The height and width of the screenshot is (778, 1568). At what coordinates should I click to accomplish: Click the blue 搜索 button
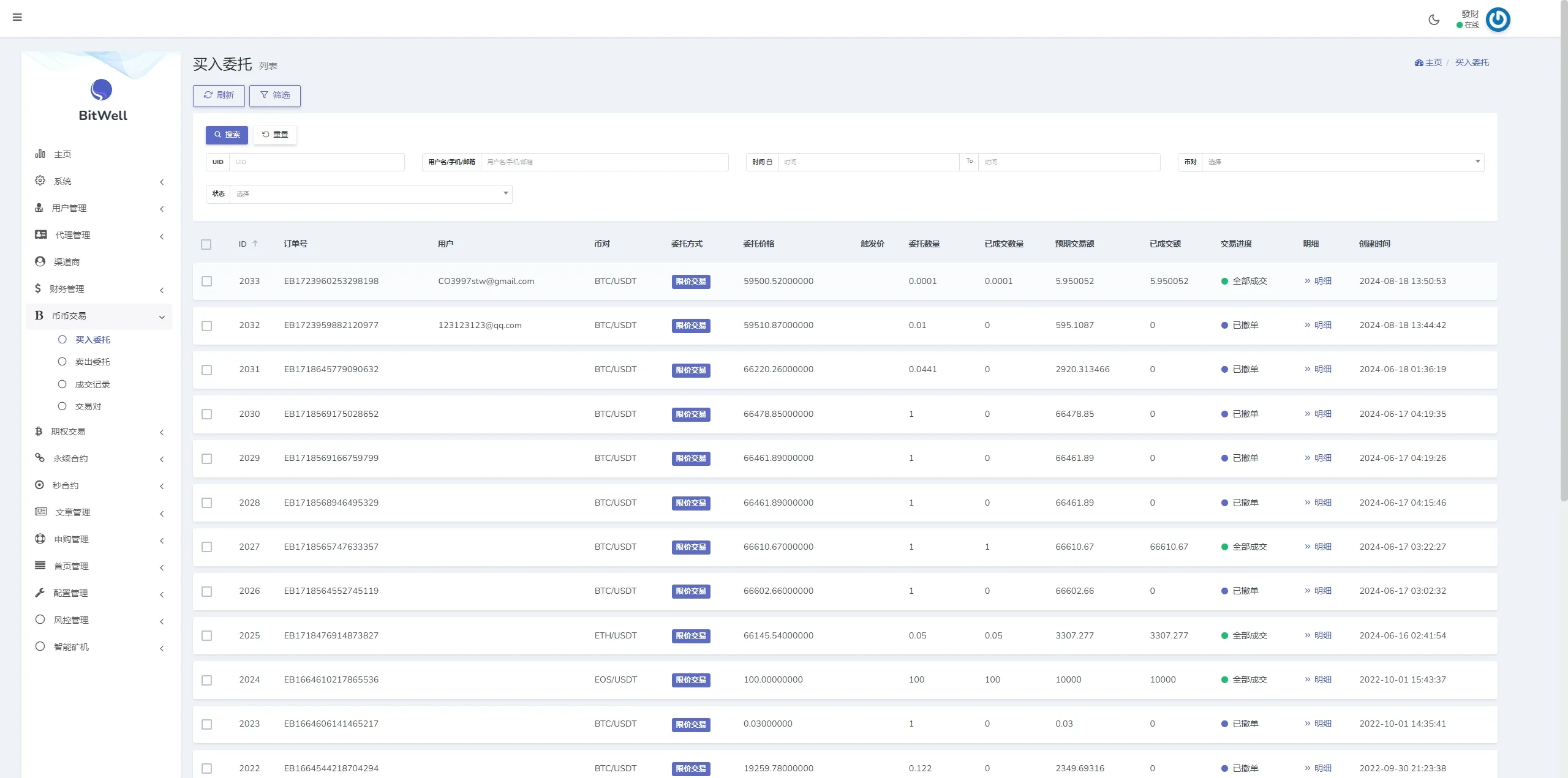tap(227, 135)
